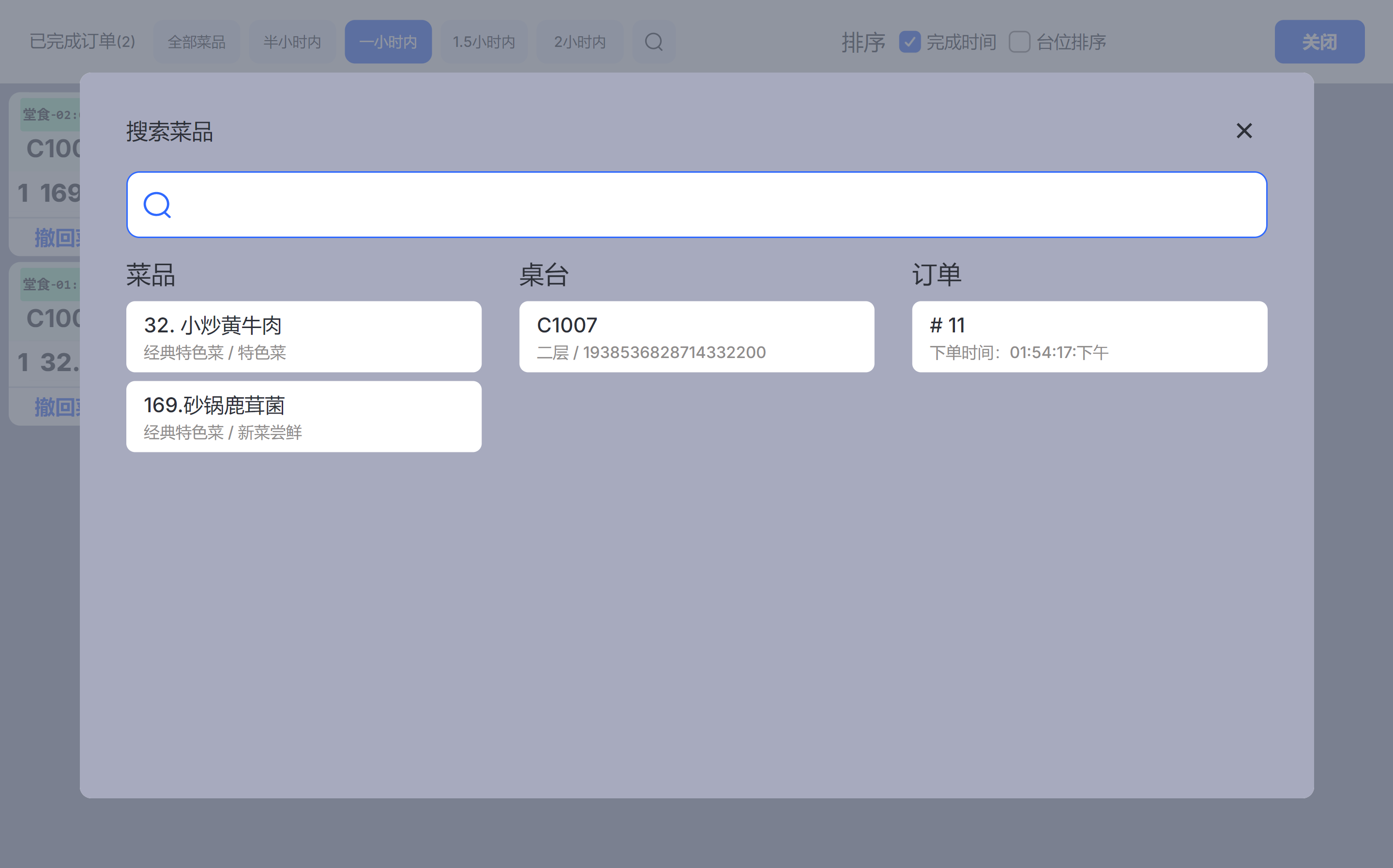Open order # 11 result
Screen dimensions: 1393x868
click(1089, 337)
